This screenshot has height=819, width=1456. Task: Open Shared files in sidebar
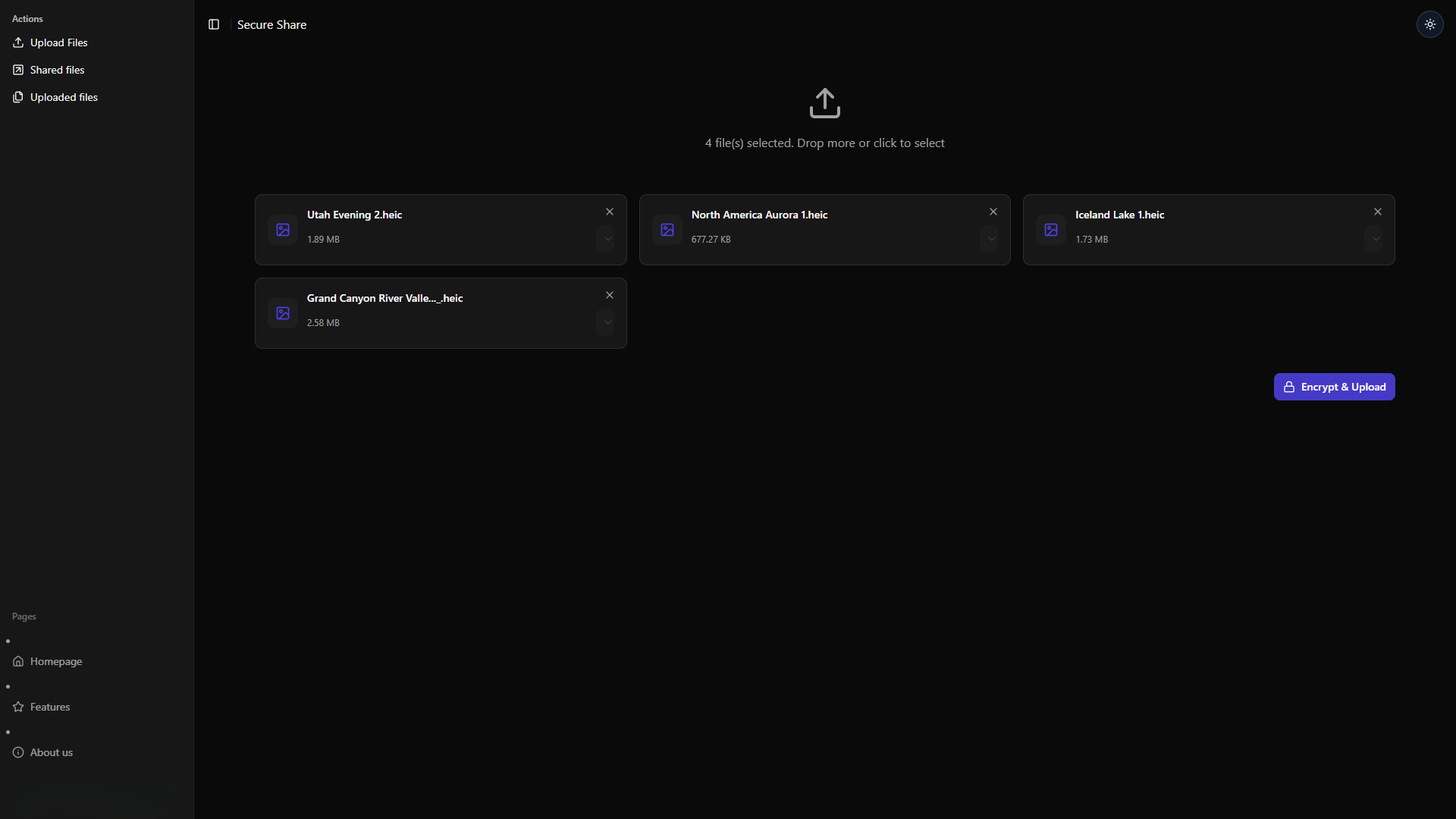pyautogui.click(x=57, y=70)
